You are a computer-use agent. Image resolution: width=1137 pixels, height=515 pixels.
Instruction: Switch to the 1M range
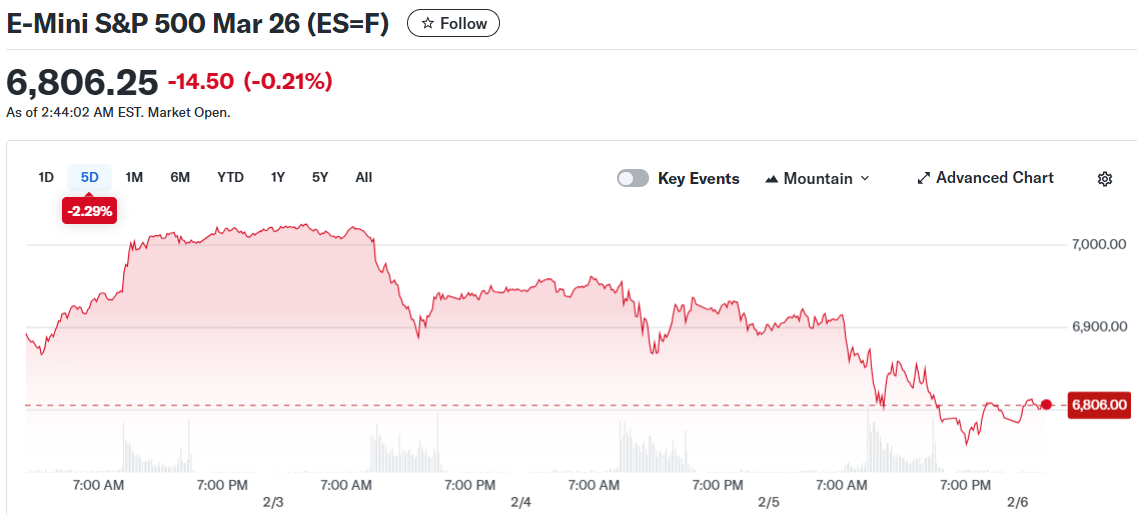pyautogui.click(x=134, y=177)
